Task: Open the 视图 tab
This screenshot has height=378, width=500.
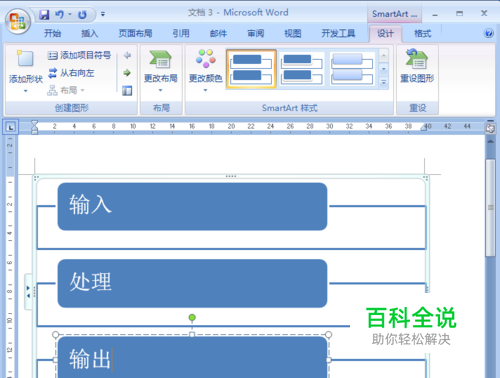Action: (293, 33)
